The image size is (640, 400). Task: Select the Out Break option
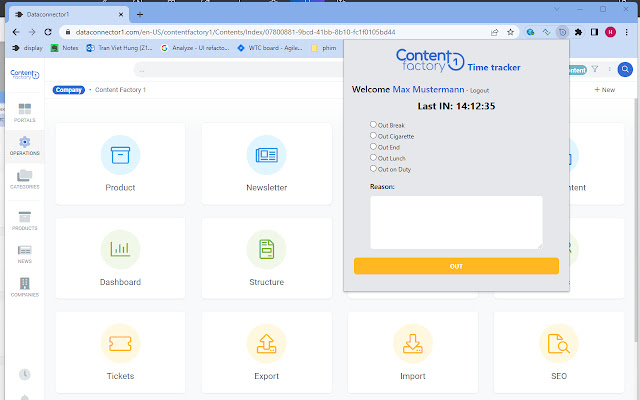pos(373,124)
